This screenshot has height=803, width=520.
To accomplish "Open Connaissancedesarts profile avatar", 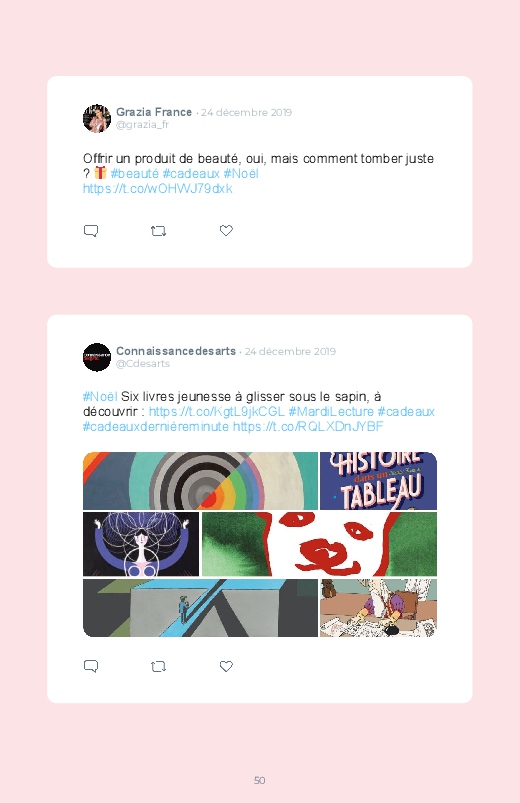I will tap(97, 357).
